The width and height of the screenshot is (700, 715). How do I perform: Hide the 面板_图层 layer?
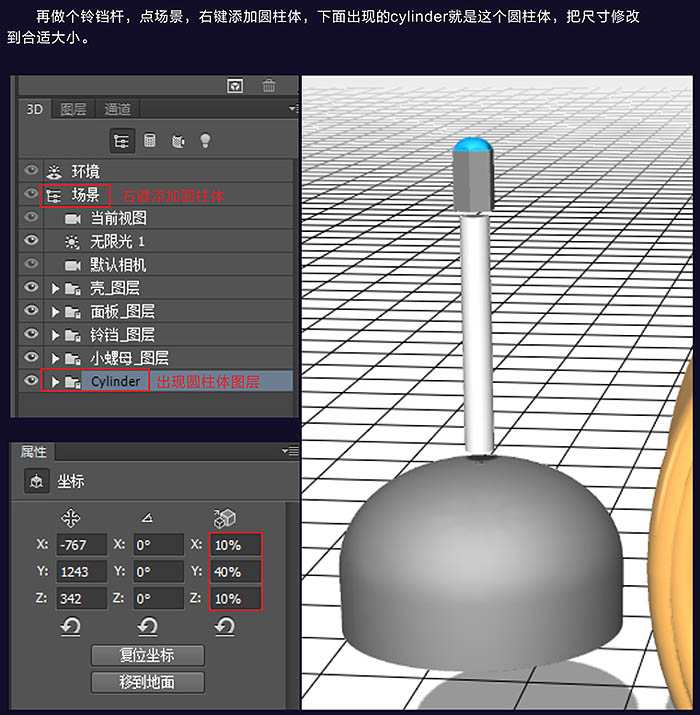tap(31, 311)
